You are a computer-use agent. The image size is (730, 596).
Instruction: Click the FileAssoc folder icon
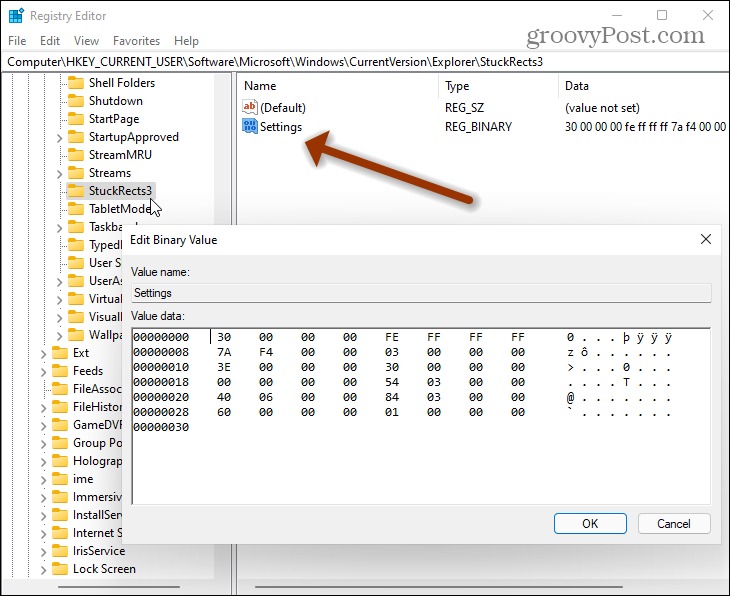click(60, 389)
